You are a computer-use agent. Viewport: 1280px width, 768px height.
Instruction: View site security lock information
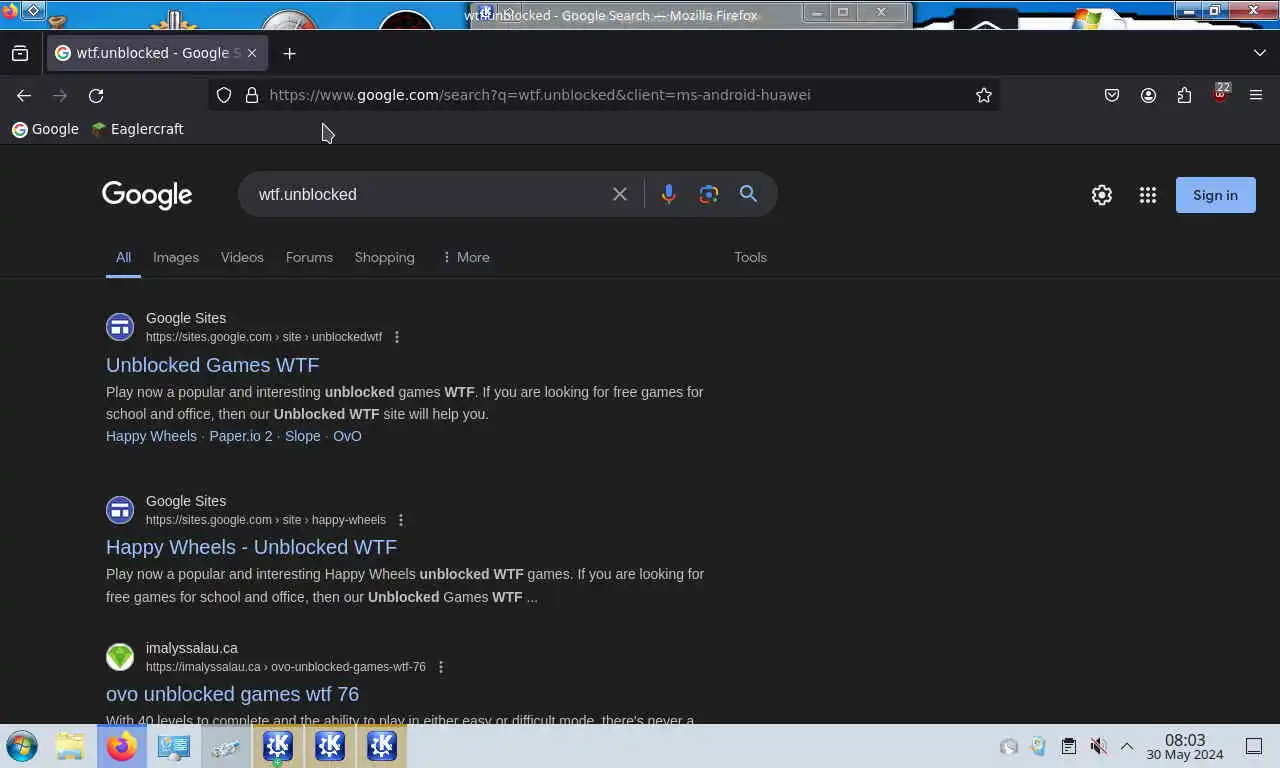click(252, 95)
